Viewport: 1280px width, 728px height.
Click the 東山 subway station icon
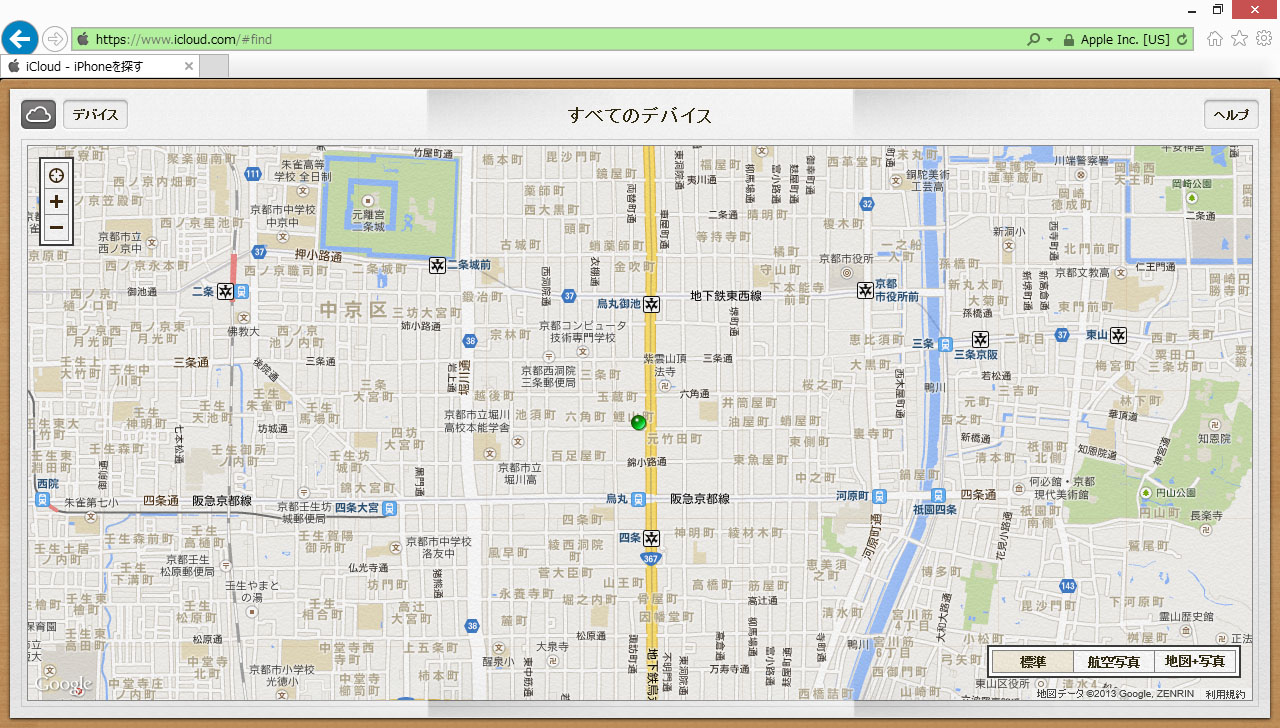coord(1119,335)
